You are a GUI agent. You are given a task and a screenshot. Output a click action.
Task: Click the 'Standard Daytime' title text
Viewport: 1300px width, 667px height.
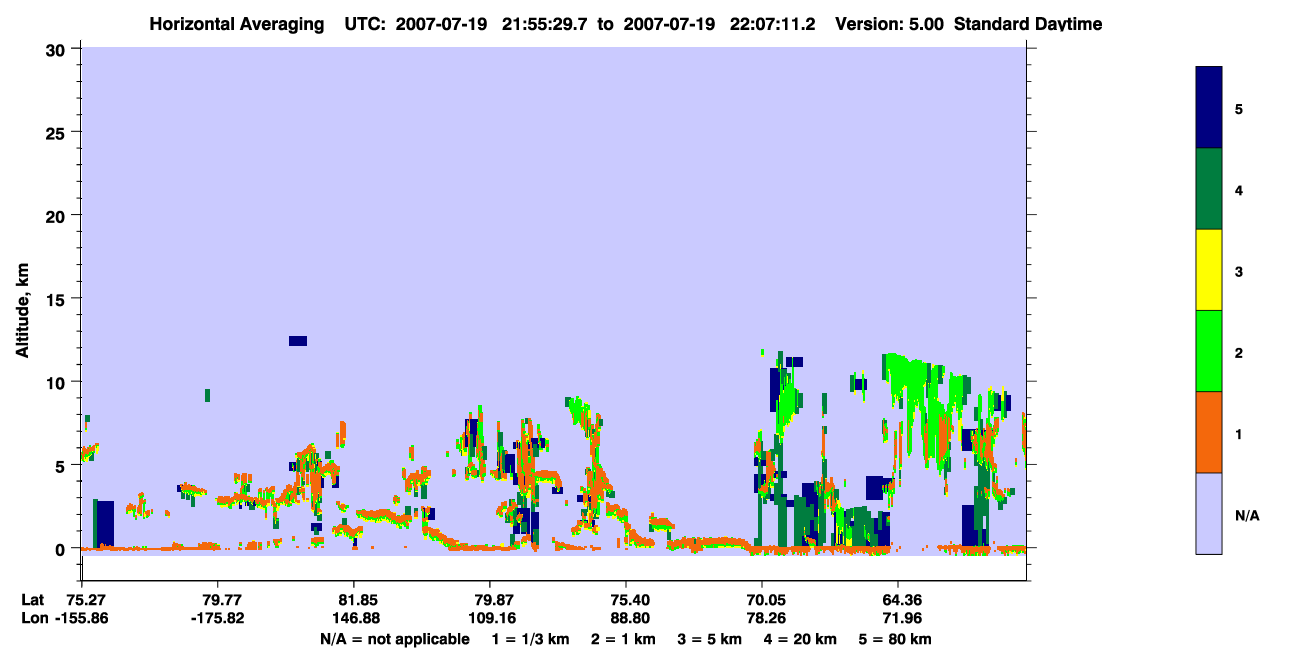pos(1028,24)
